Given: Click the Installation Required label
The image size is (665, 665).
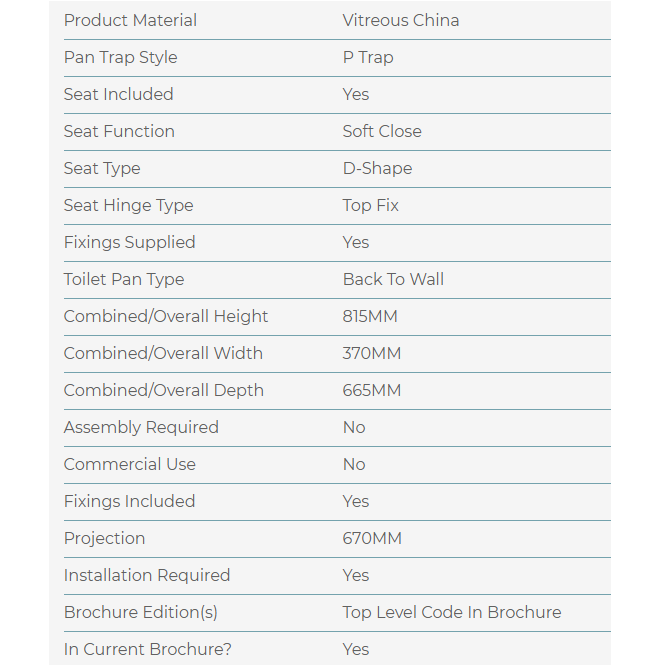Looking at the screenshot, I should click(147, 575).
